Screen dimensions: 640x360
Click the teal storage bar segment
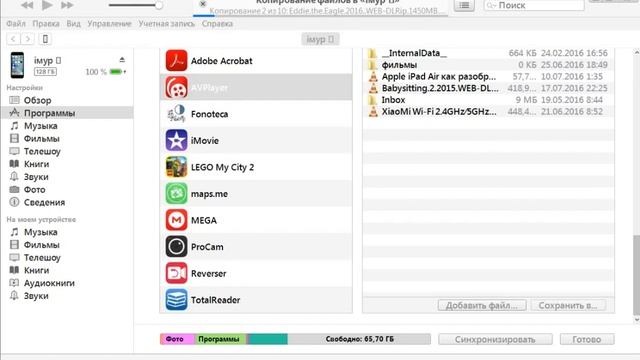[x=268, y=339]
